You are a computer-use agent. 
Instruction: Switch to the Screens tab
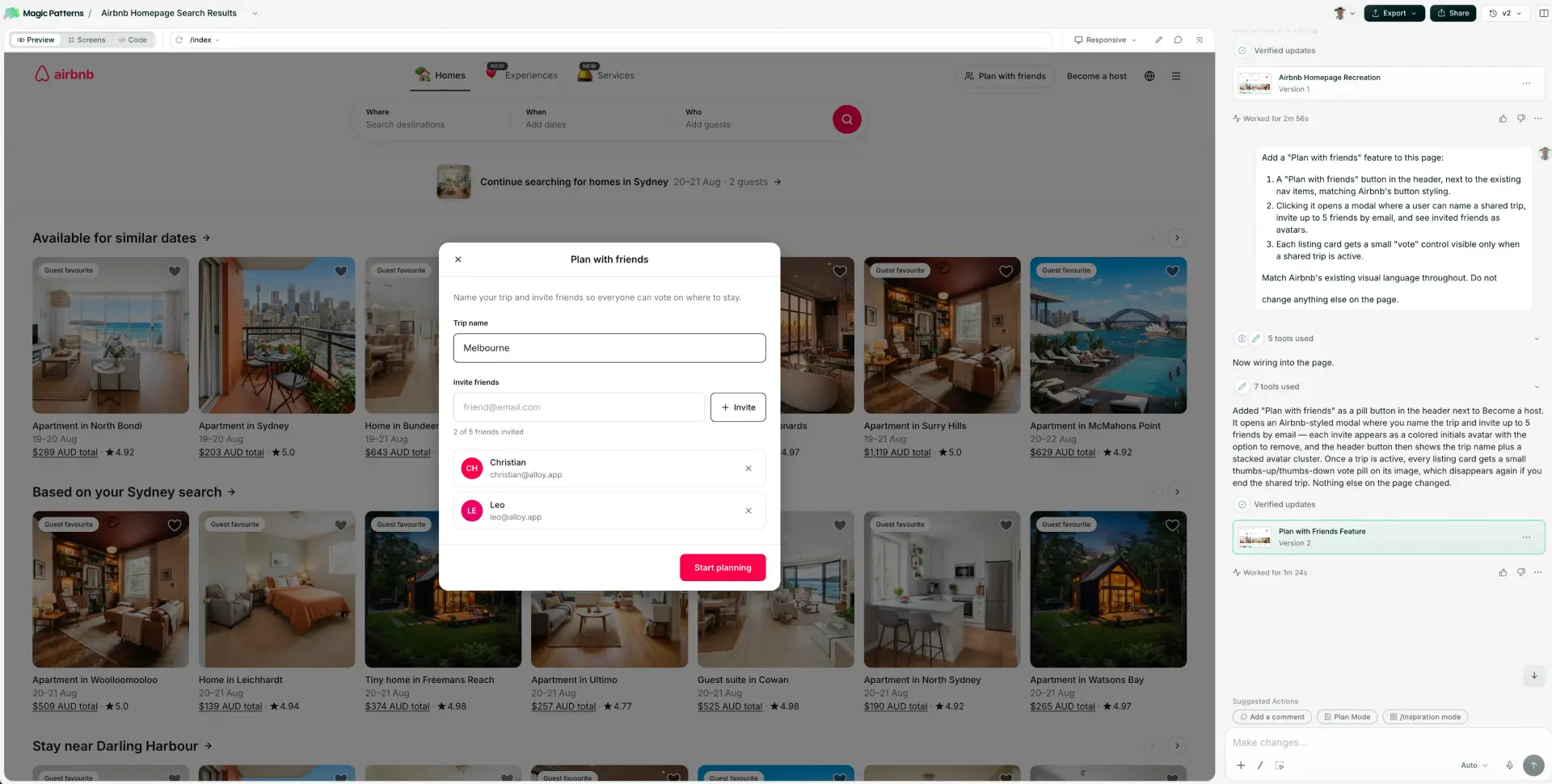click(x=86, y=40)
